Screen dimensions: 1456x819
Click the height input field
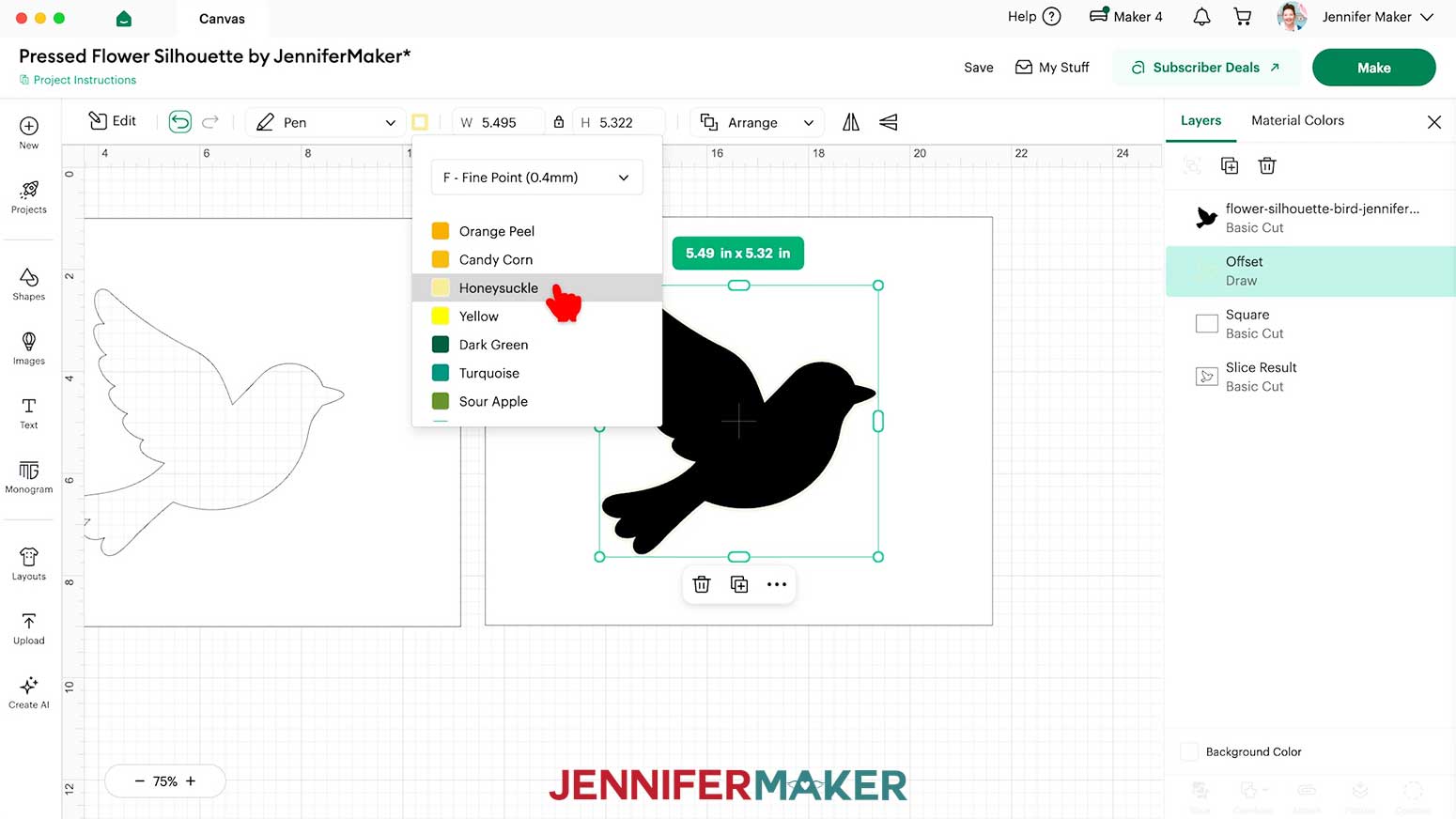[x=618, y=122]
